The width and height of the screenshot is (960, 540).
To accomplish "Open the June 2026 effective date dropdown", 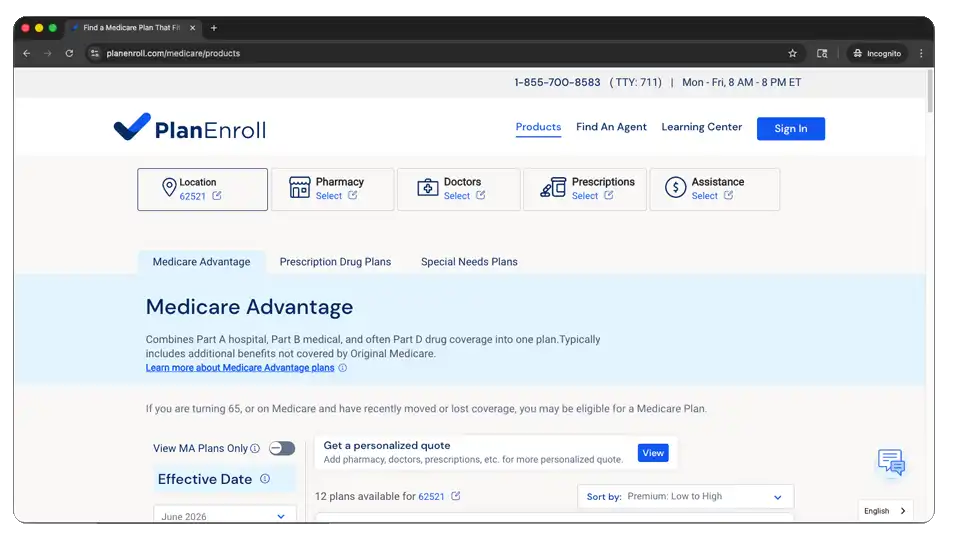I will click(x=224, y=516).
